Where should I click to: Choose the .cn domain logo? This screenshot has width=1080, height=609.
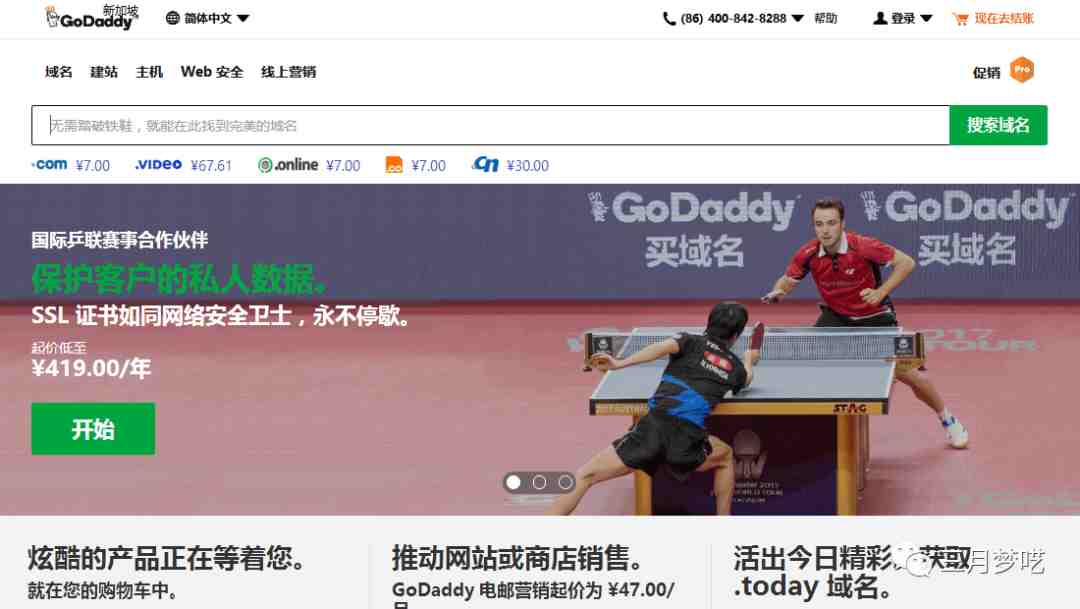point(486,164)
